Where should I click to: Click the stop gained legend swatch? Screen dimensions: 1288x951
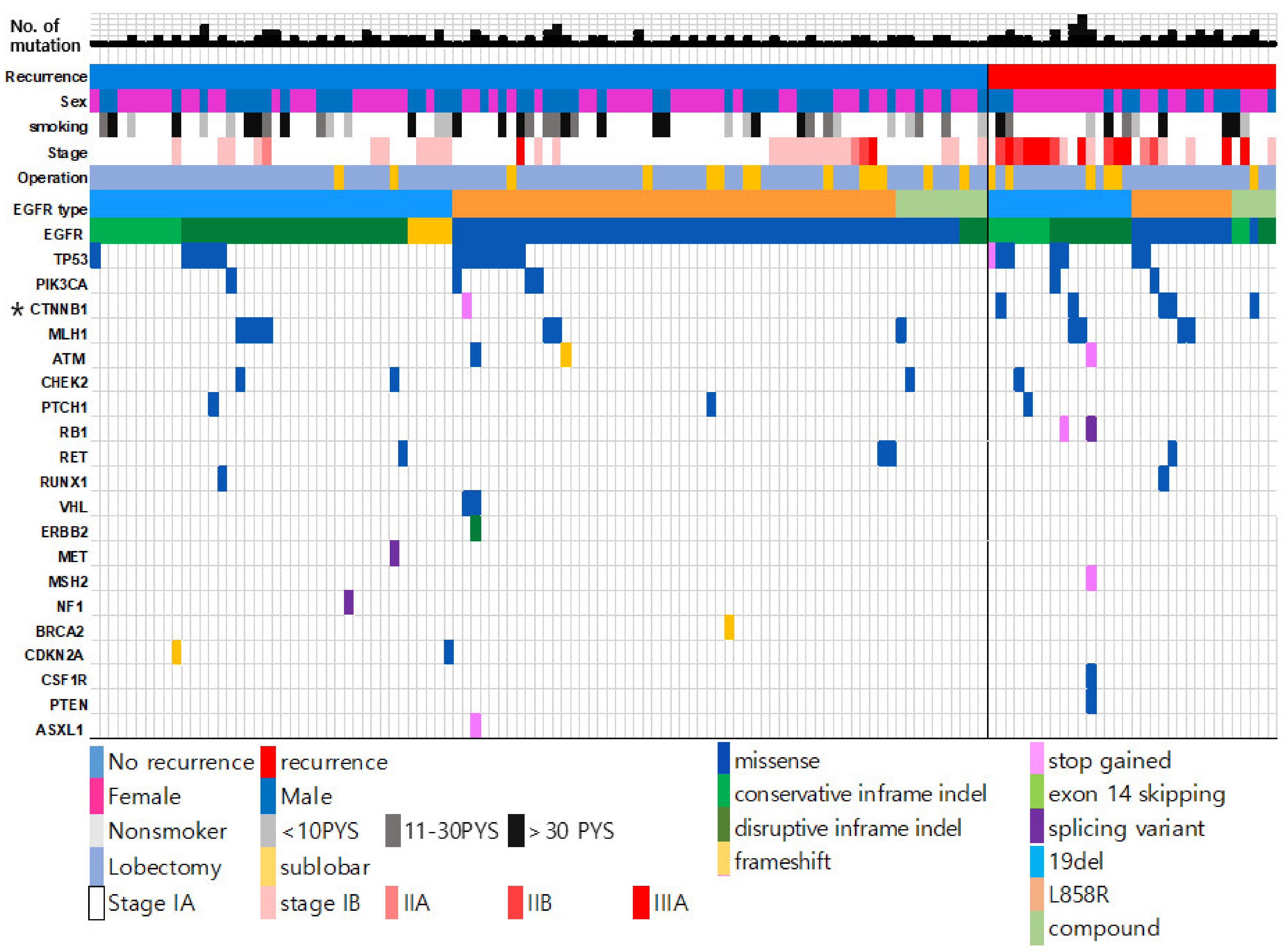(1036, 759)
